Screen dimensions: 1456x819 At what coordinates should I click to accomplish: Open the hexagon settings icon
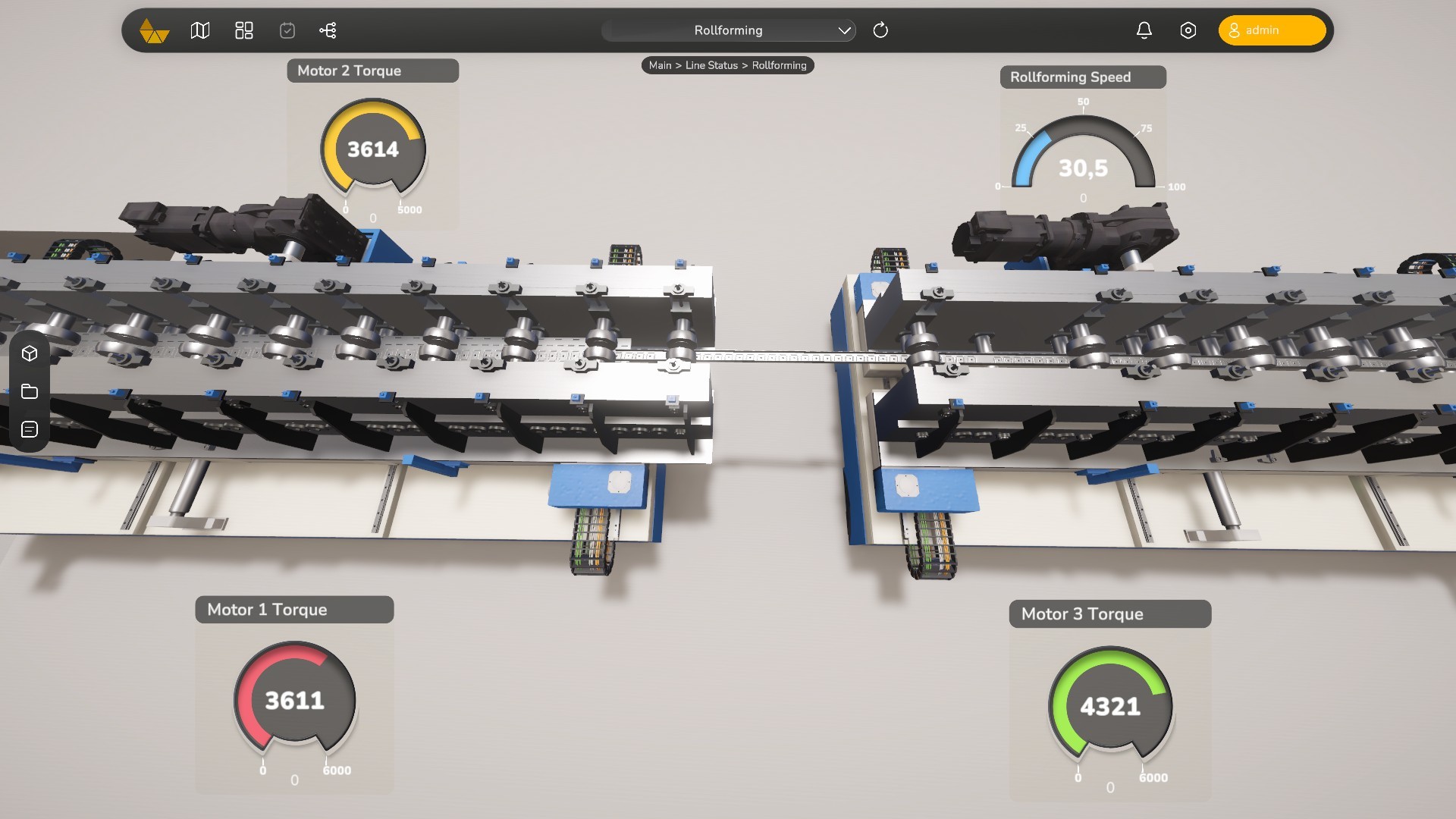tap(1188, 30)
